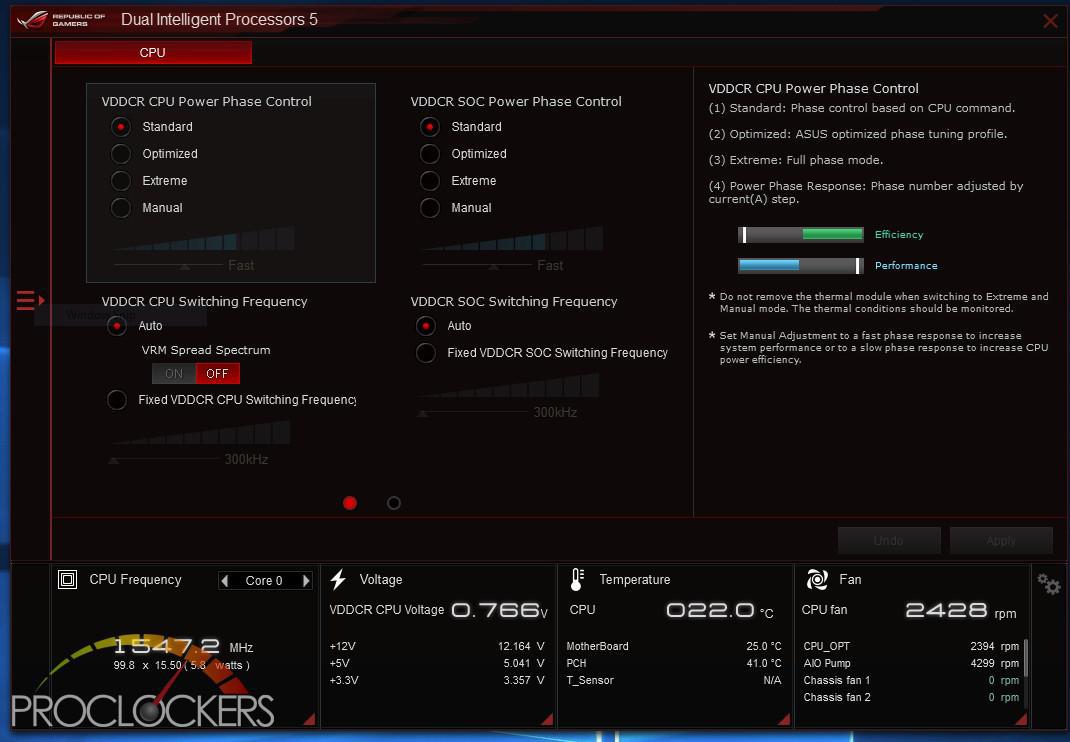Adjust VDDCR SOC phase response slider
Screen dimensions: 1070x742
pyautogui.click(x=493, y=266)
